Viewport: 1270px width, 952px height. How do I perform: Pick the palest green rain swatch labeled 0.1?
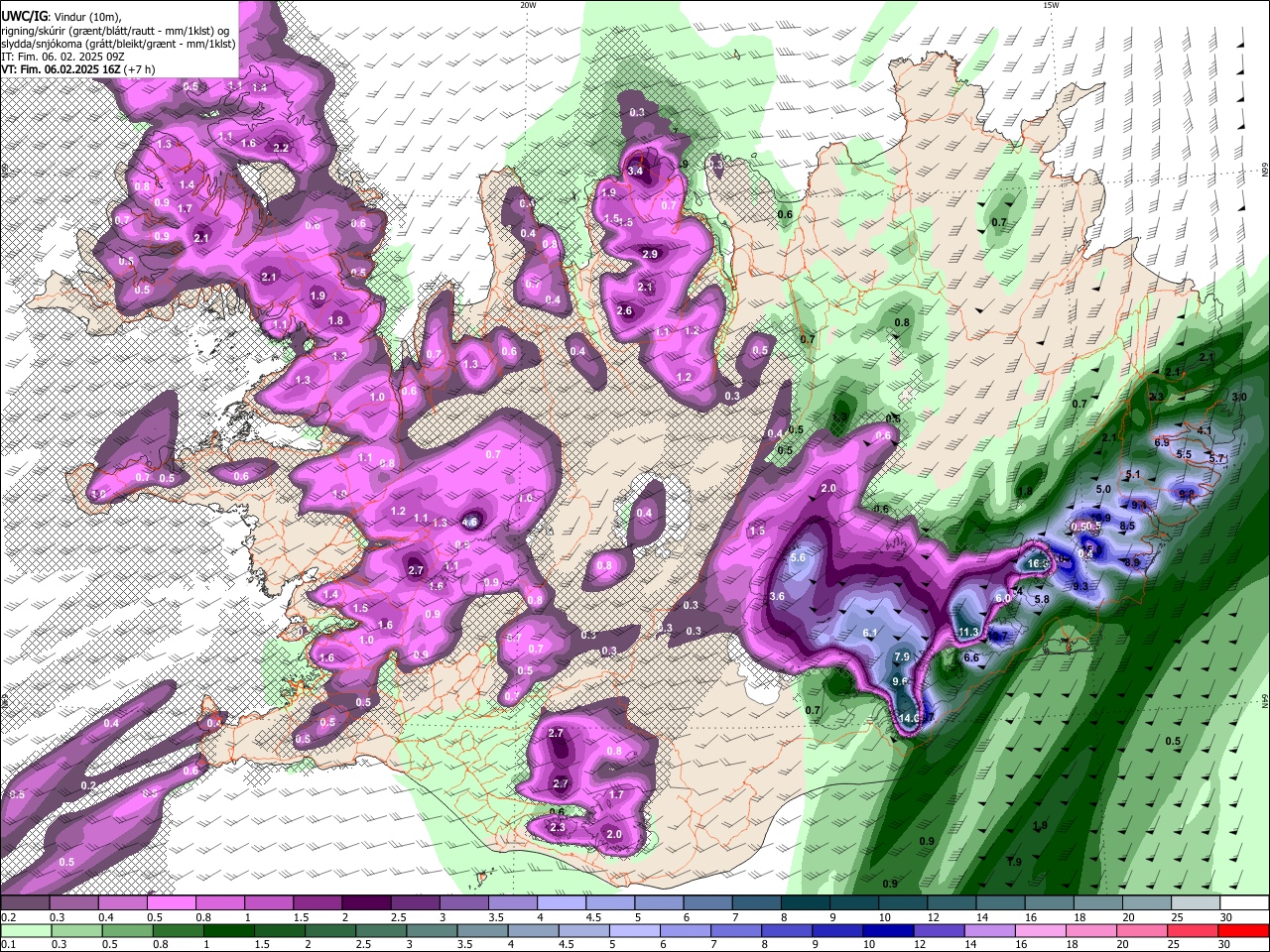[x=25, y=930]
